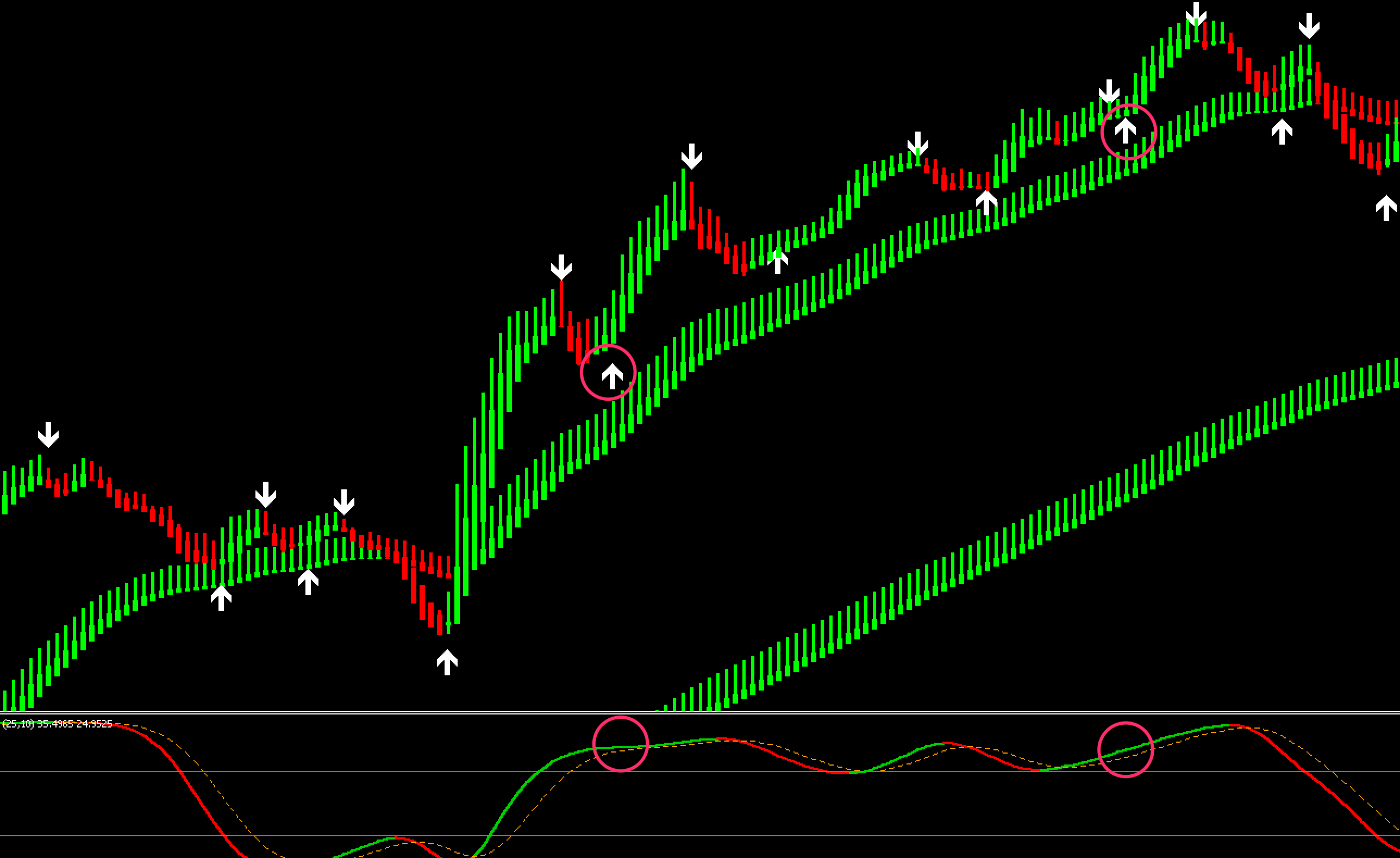Select the up arrow beneath the deepest red trough
Viewport: 1400px width, 858px height.
point(447,662)
